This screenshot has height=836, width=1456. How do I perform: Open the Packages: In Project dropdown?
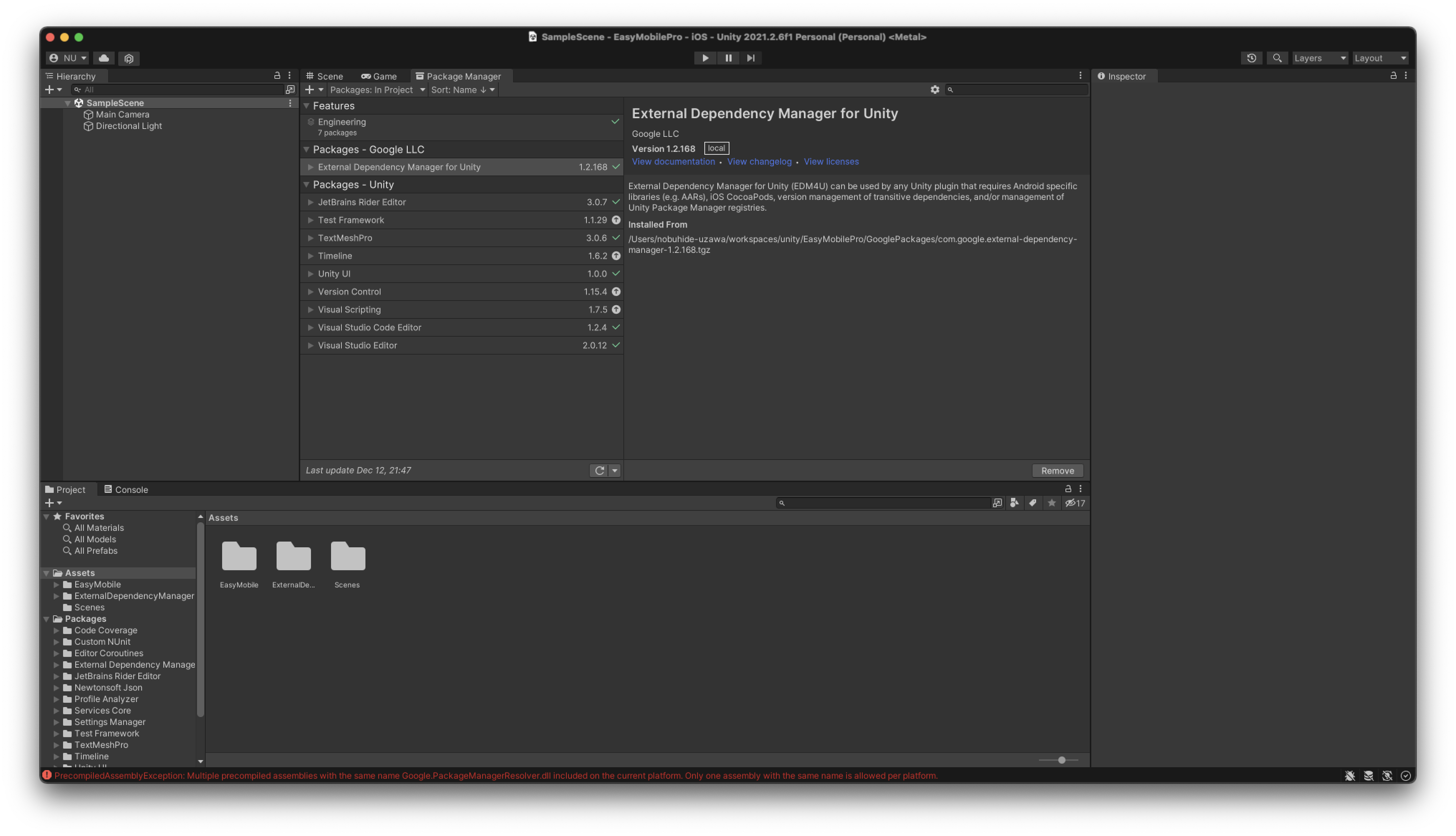376,90
